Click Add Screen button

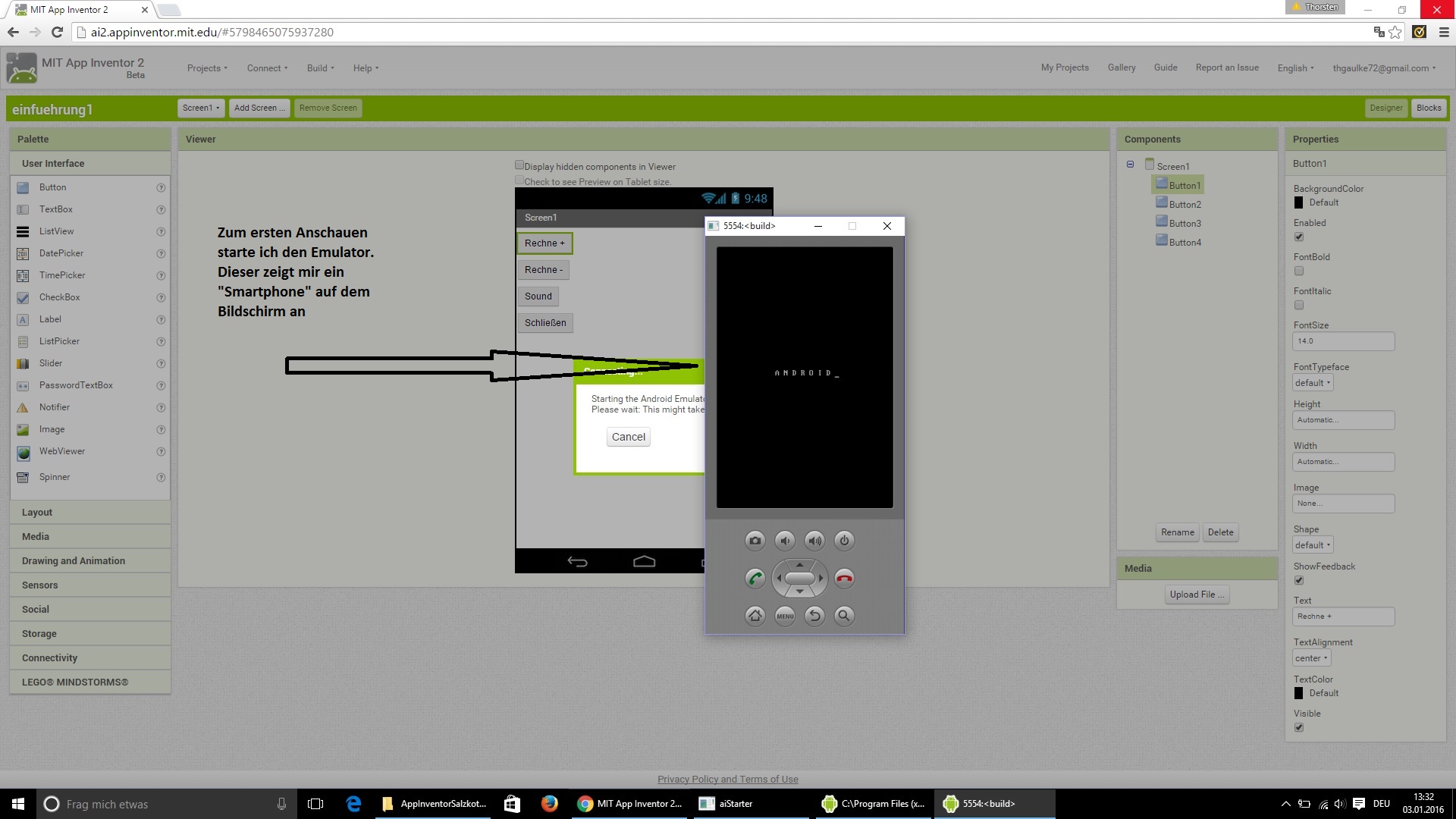[259, 108]
